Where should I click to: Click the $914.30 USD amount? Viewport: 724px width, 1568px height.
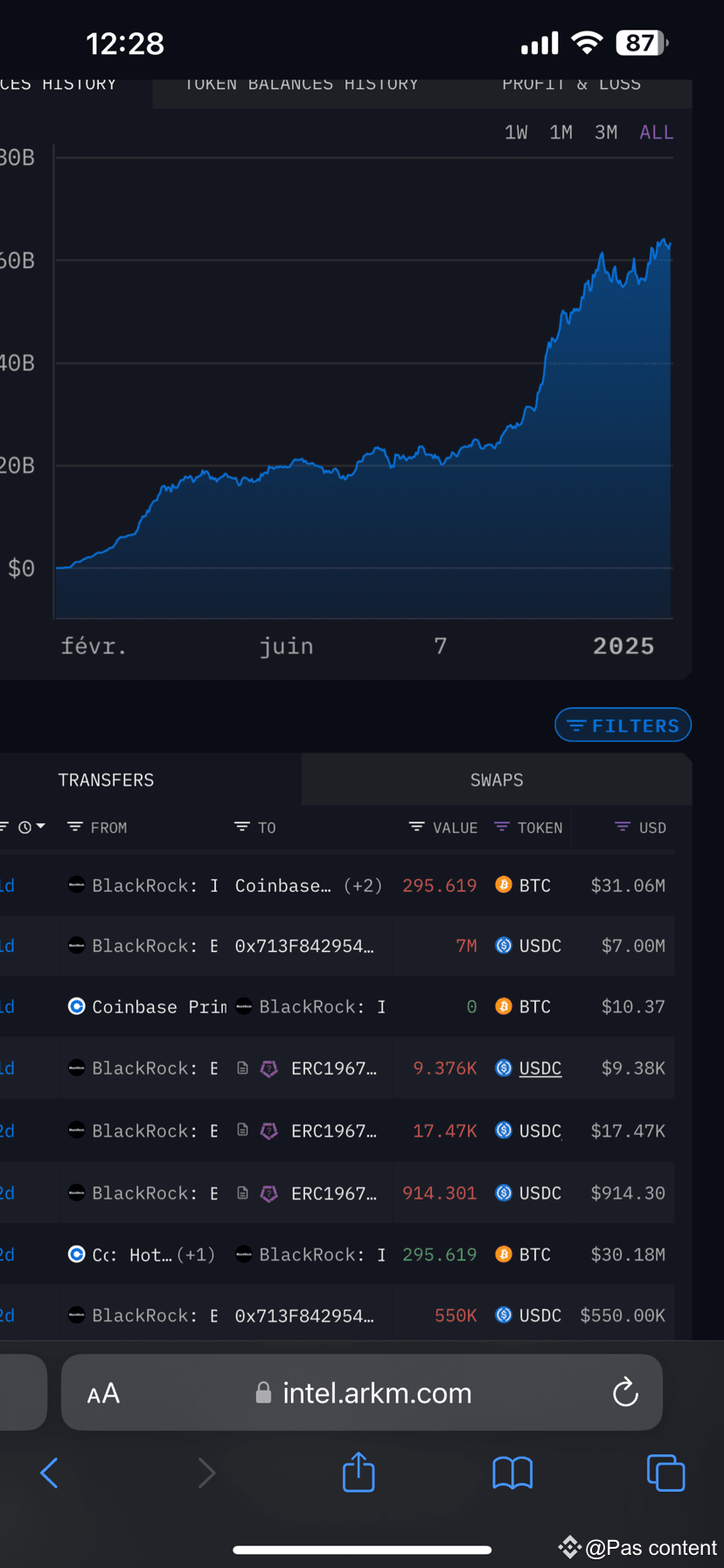pyautogui.click(x=628, y=1193)
